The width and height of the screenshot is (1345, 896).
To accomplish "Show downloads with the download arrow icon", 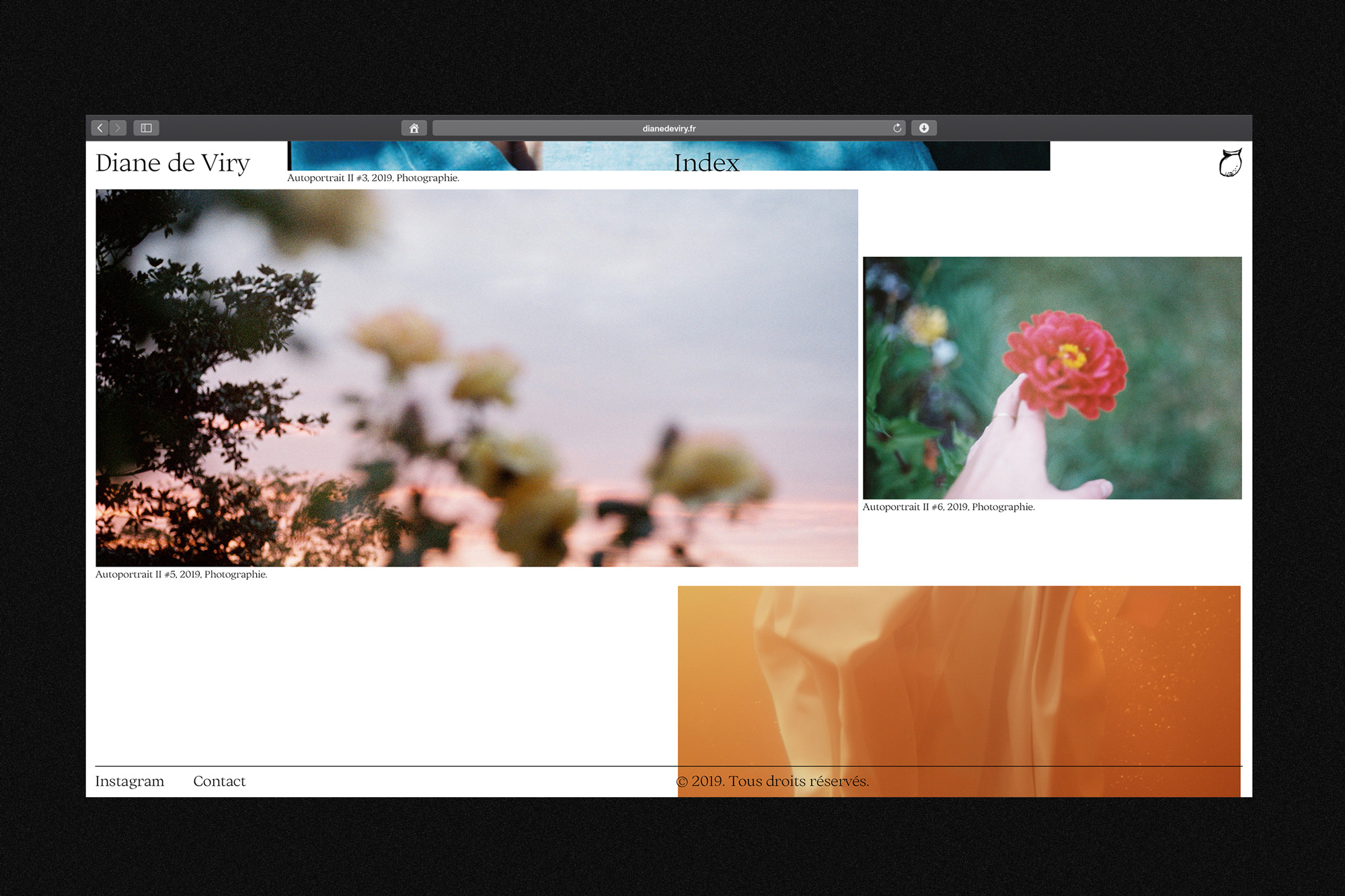I will 923,128.
